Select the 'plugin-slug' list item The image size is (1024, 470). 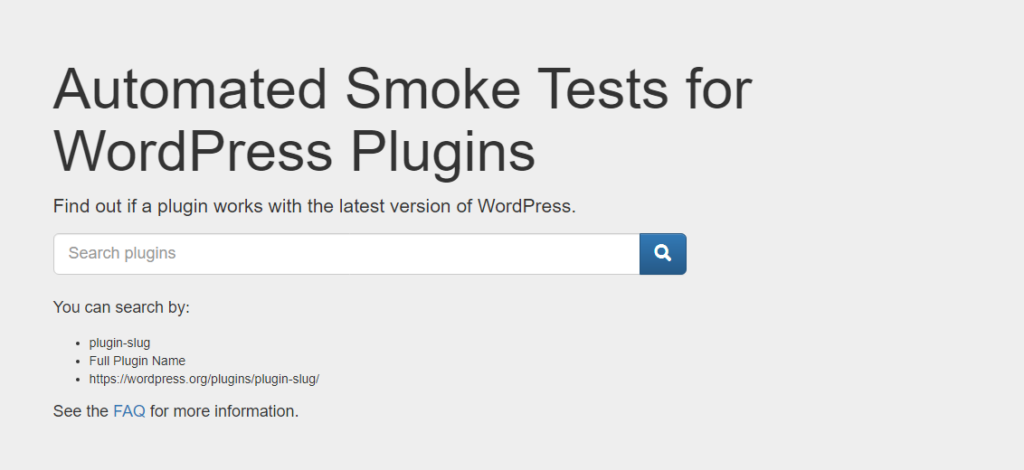pos(120,343)
